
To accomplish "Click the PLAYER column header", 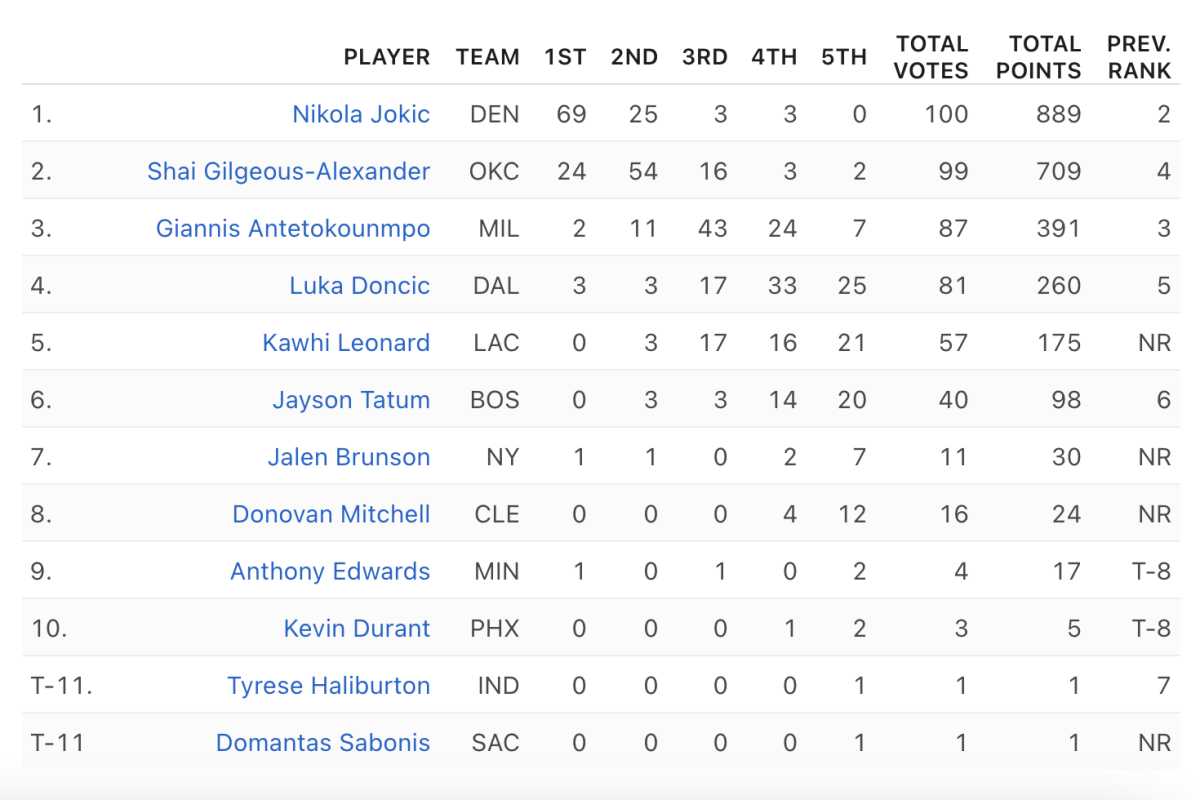I will point(387,57).
